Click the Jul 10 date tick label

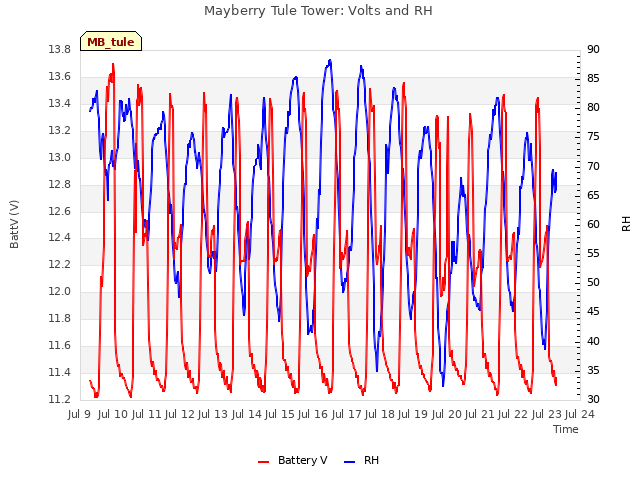[x=113, y=414]
